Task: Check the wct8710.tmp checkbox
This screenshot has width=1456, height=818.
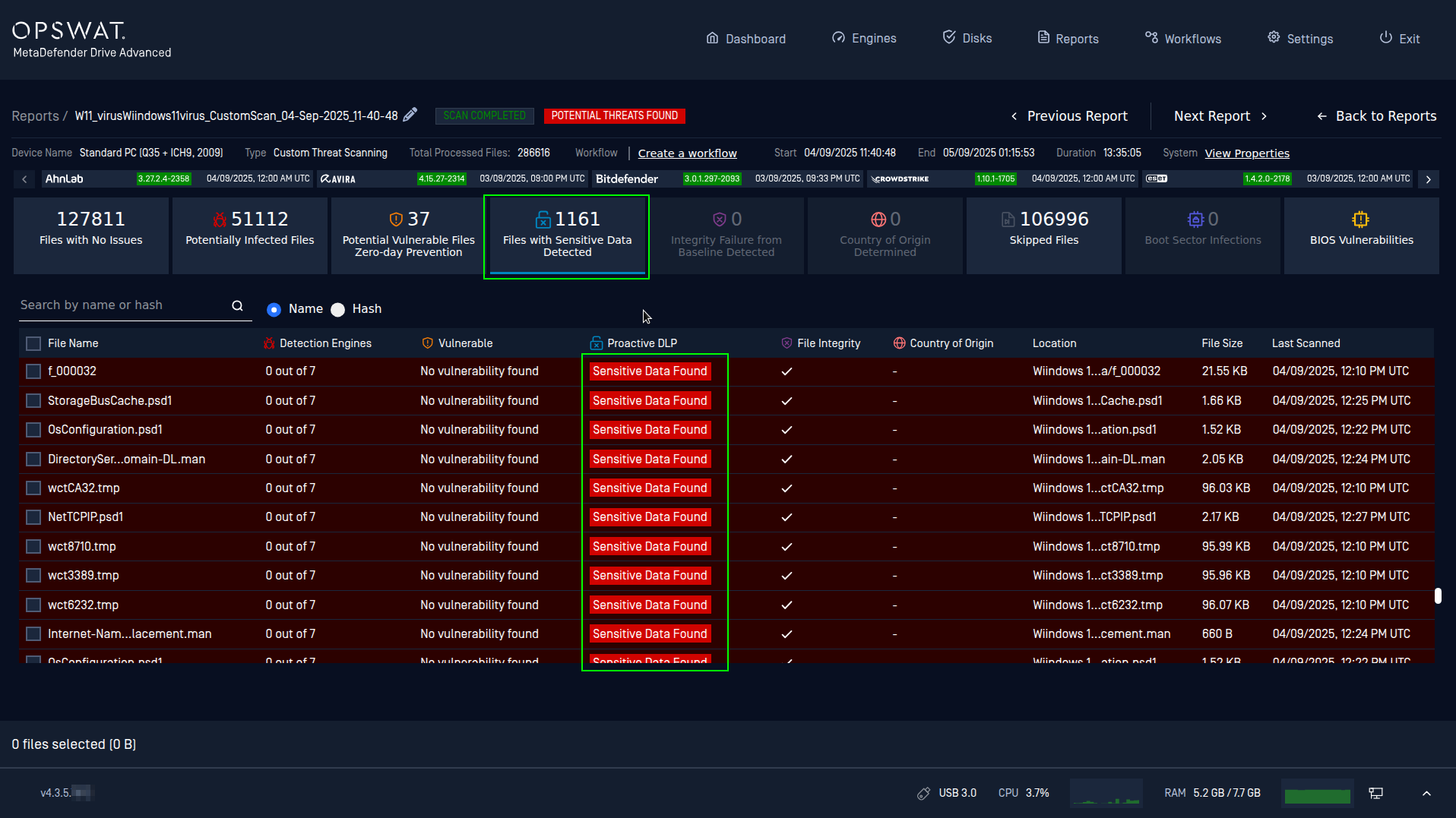Action: [x=33, y=546]
